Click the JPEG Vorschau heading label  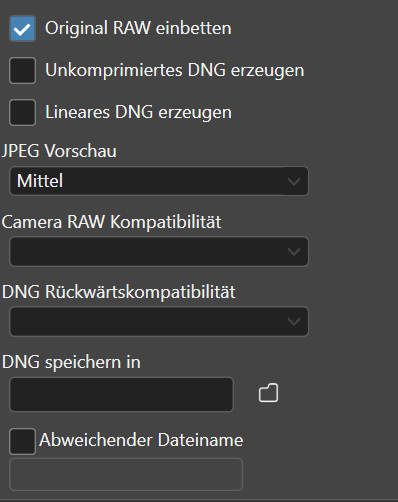pyautogui.click(x=59, y=151)
